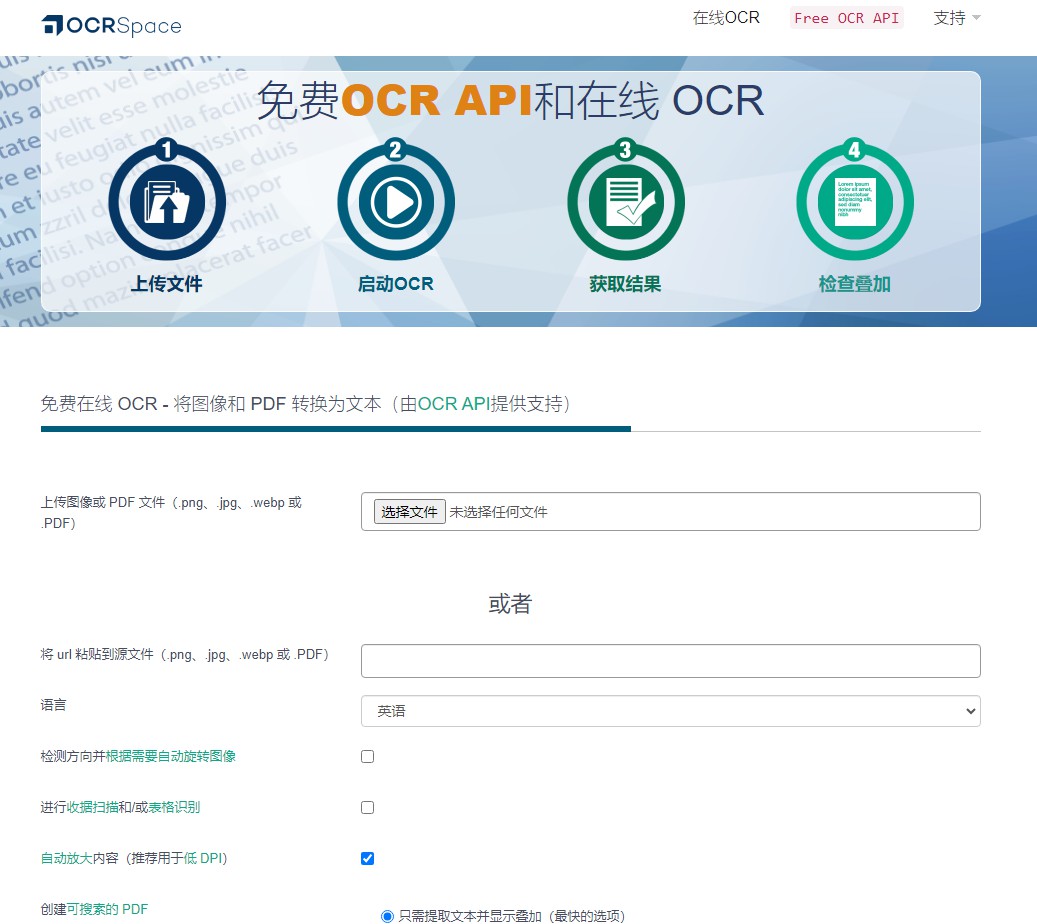Click the OCRSpace logo
This screenshot has width=1037, height=924.
[x=111, y=25]
